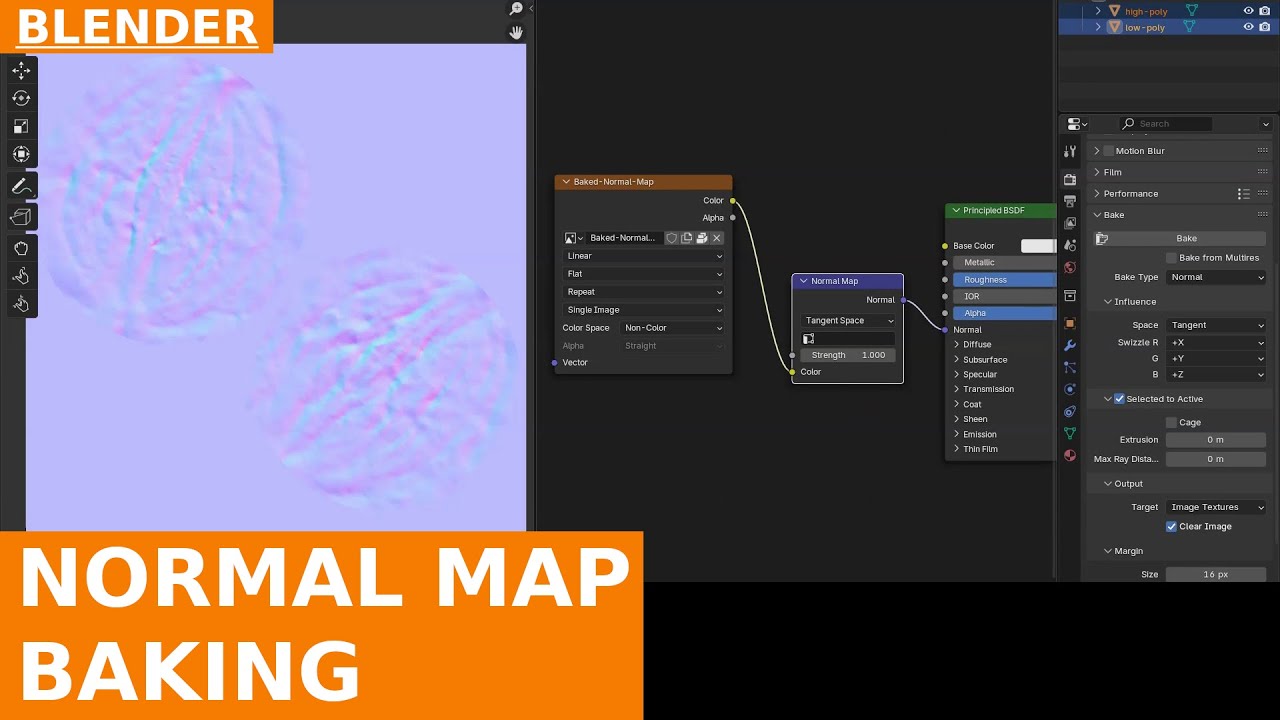This screenshot has width=1280, height=720.
Task: Disable low-poly in renders camera icon
Action: point(1264,27)
